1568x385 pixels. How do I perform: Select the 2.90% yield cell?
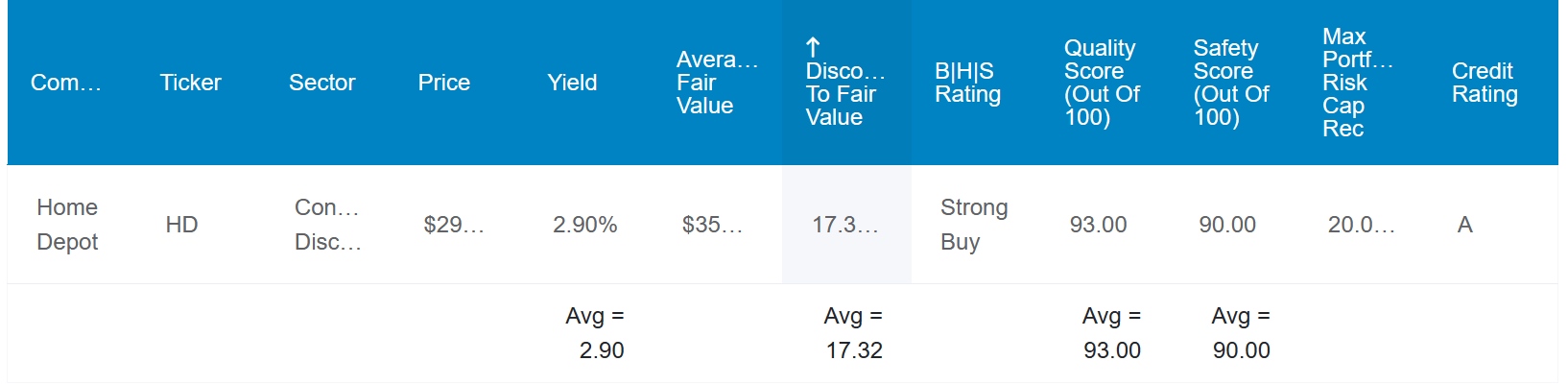pos(584,225)
